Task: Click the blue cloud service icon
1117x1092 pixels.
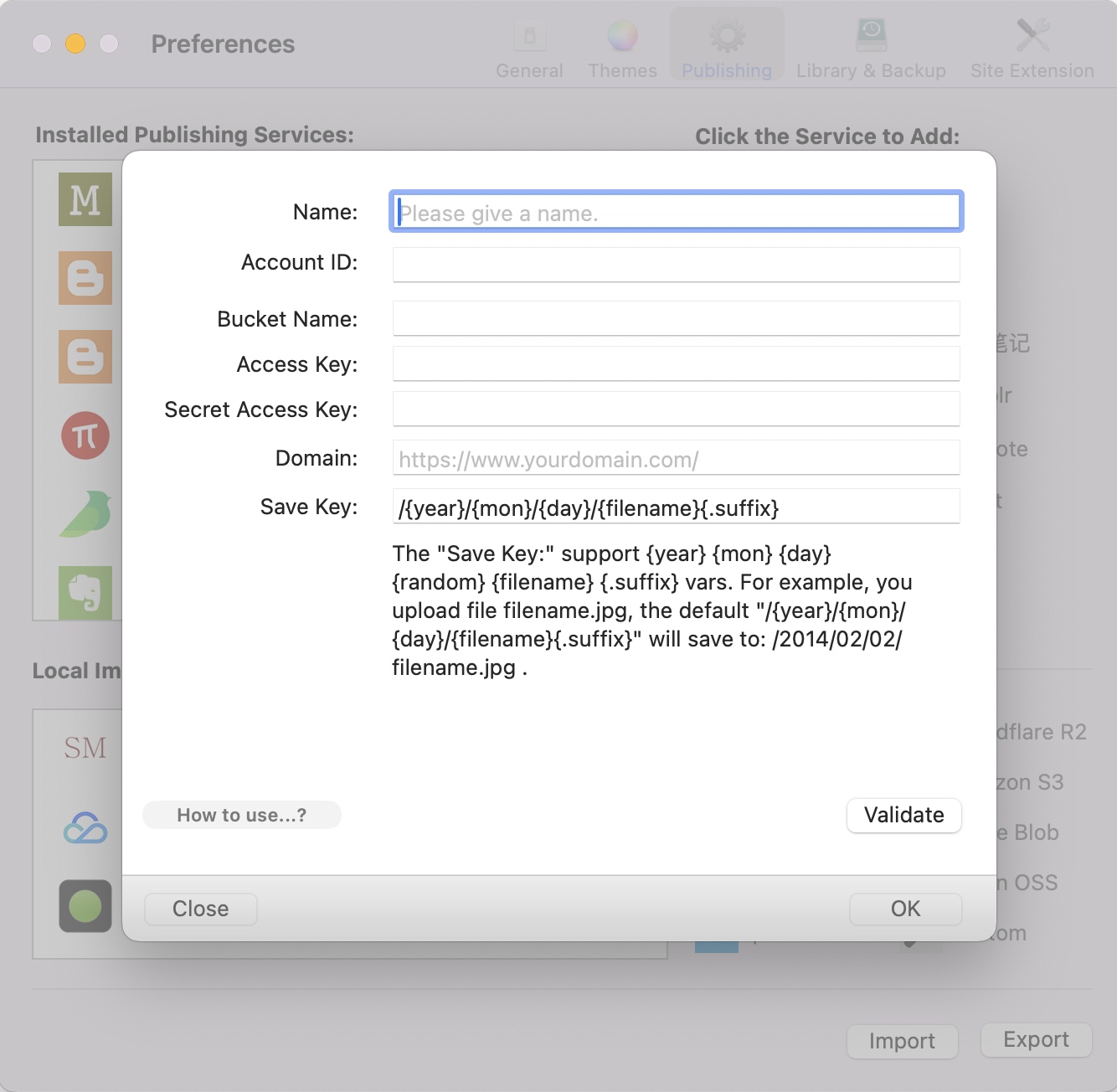Action: [x=85, y=828]
